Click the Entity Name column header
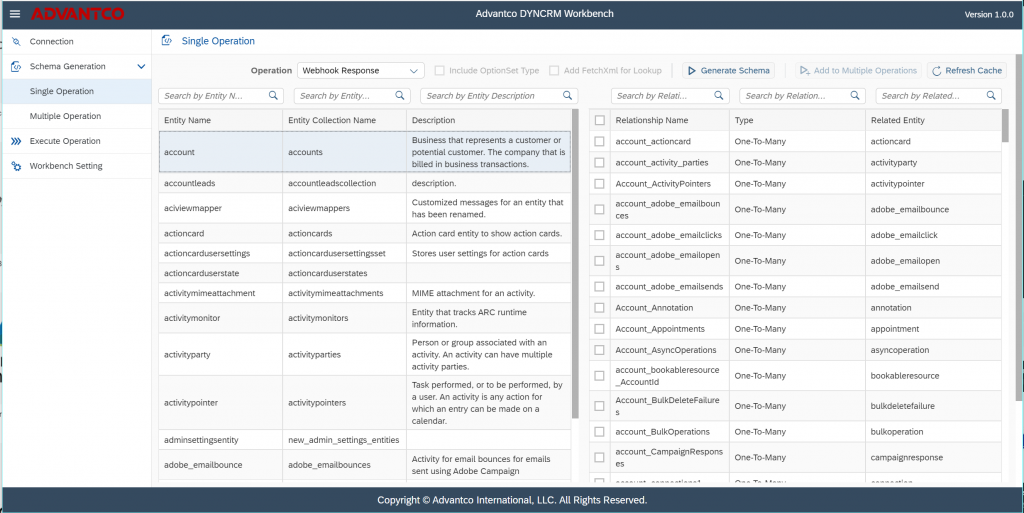This screenshot has width=1024, height=513. click(x=221, y=120)
